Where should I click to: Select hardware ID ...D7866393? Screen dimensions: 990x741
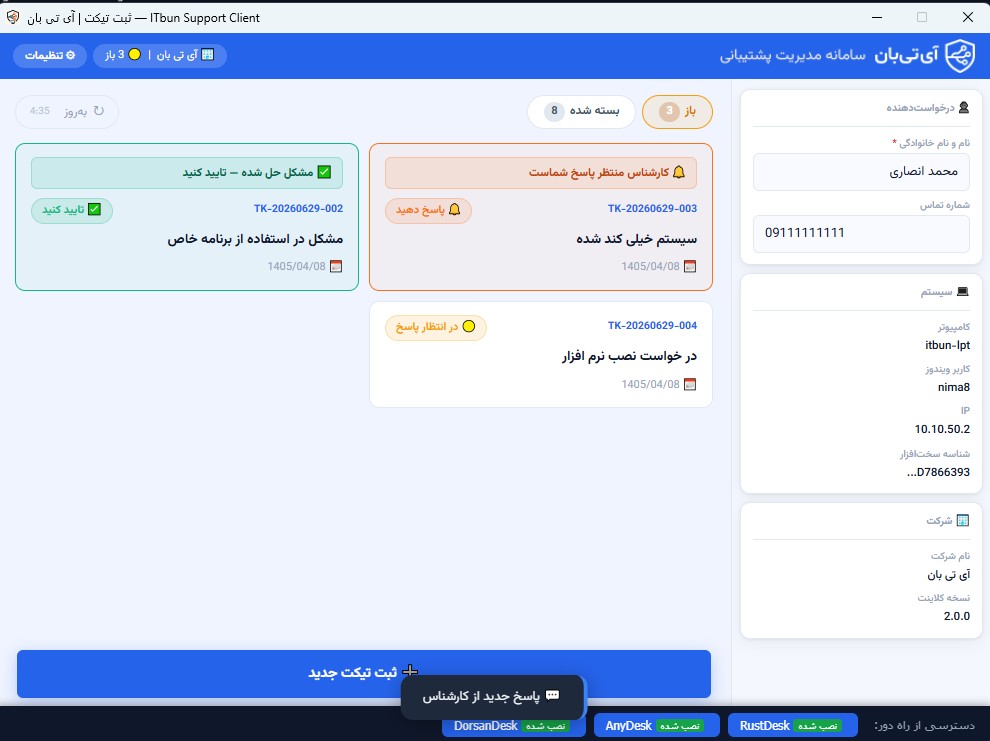click(x=938, y=472)
